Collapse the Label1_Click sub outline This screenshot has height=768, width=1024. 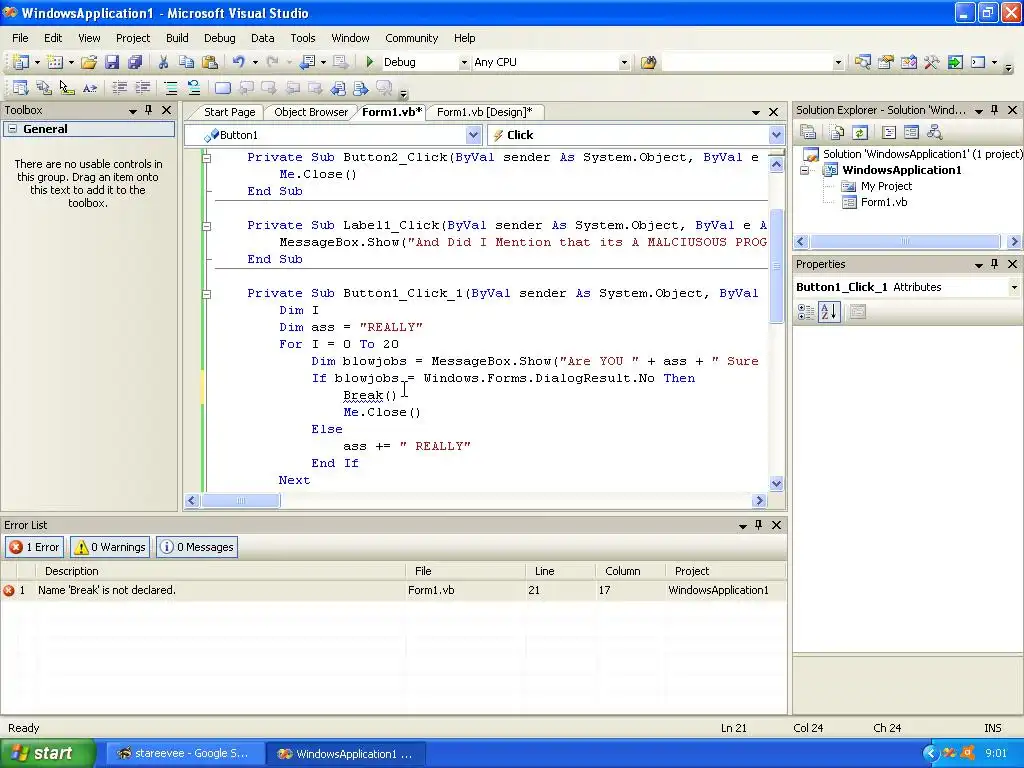pos(206,226)
